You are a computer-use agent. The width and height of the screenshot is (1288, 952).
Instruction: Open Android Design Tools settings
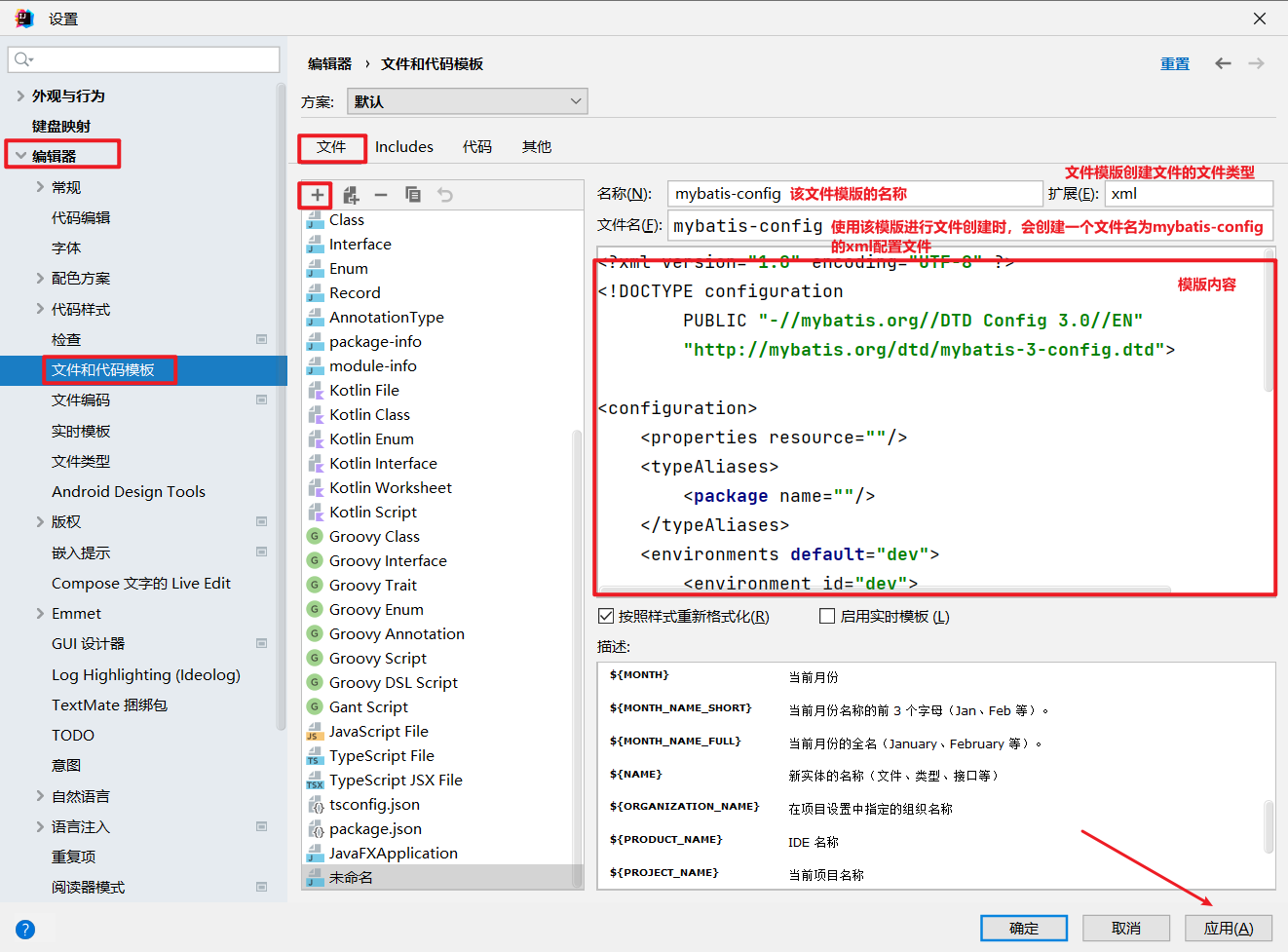(129, 491)
